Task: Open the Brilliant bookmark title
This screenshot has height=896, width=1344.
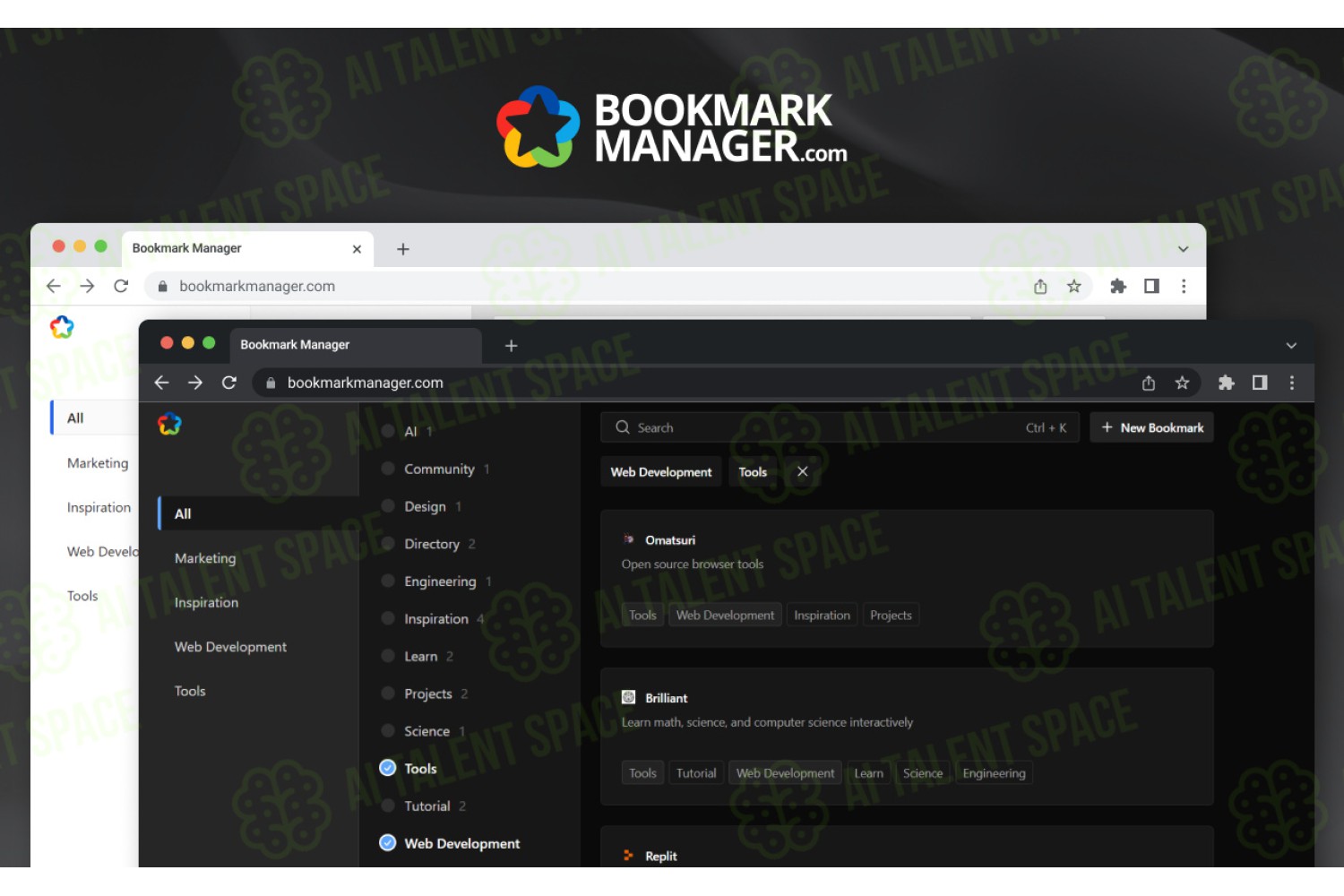Action: (x=667, y=697)
